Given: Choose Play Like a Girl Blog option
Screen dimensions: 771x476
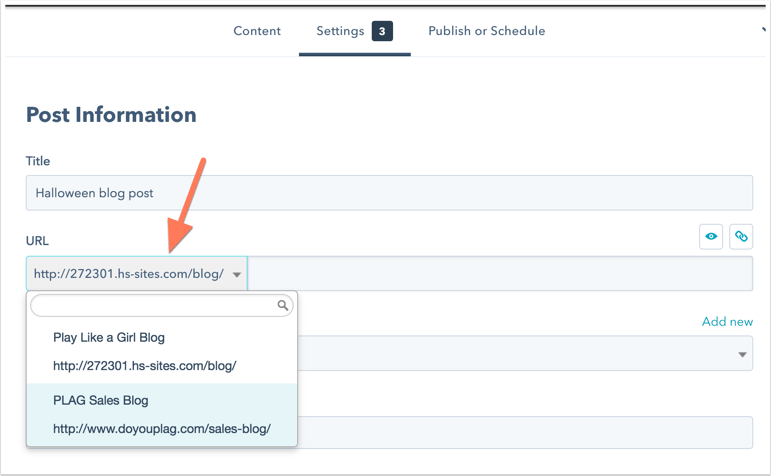Looking at the screenshot, I should point(109,337).
